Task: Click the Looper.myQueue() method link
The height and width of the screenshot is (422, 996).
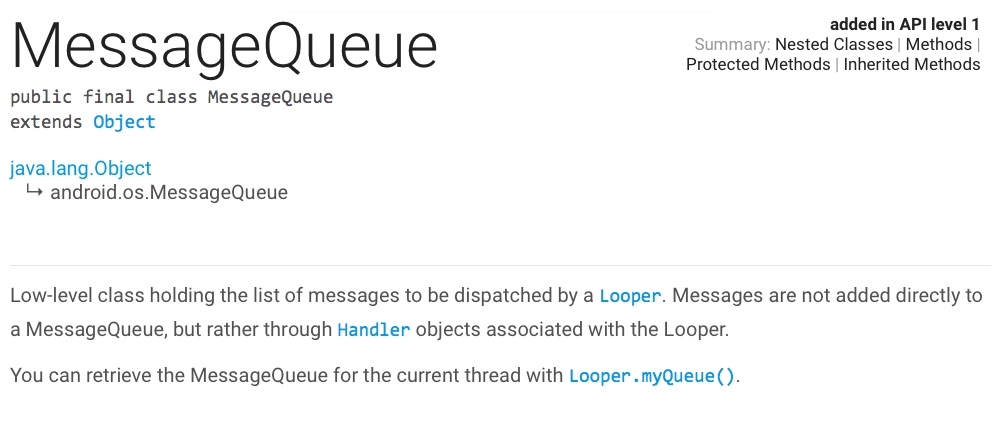Action: pos(652,377)
